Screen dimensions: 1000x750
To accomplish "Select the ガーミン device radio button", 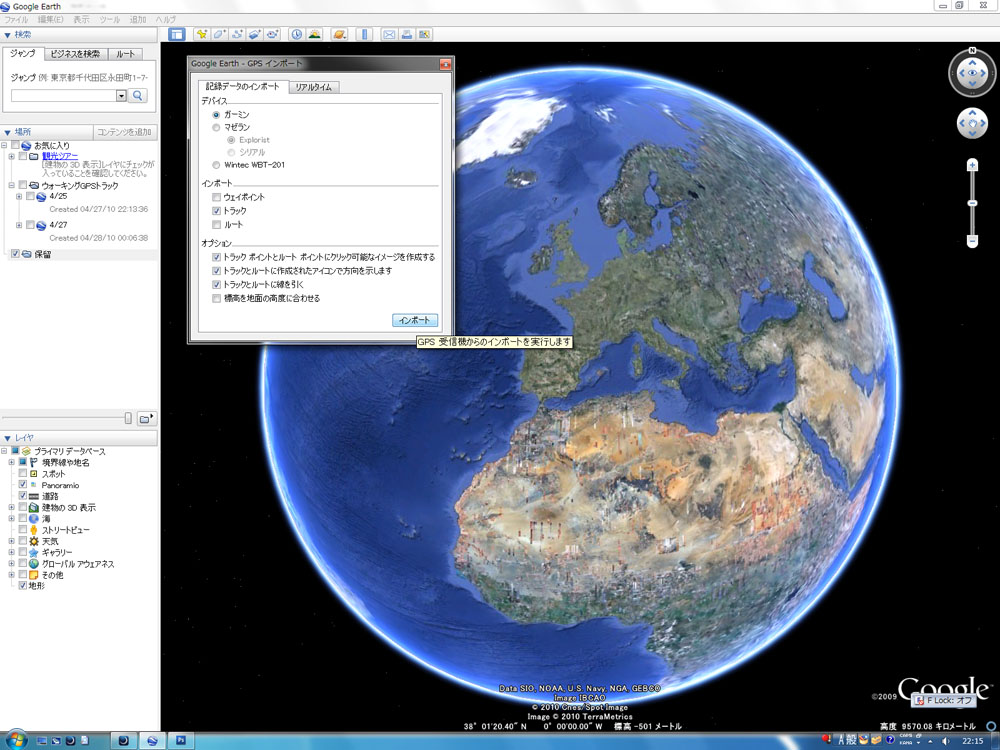I will click(216, 115).
